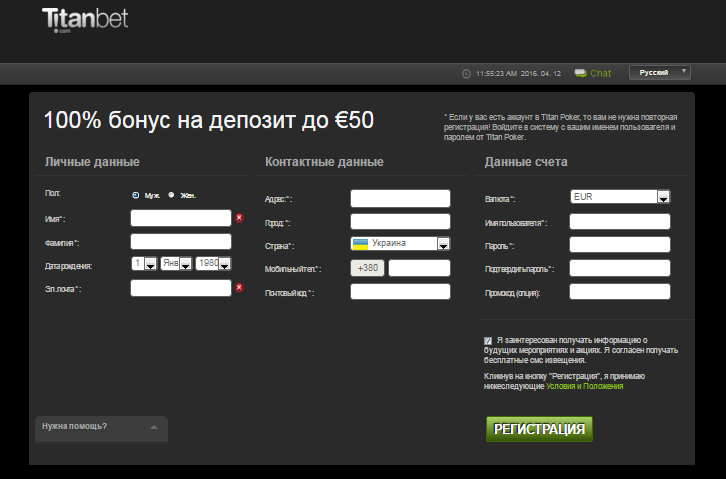Click the Личные данные heading

pyautogui.click(x=92, y=162)
